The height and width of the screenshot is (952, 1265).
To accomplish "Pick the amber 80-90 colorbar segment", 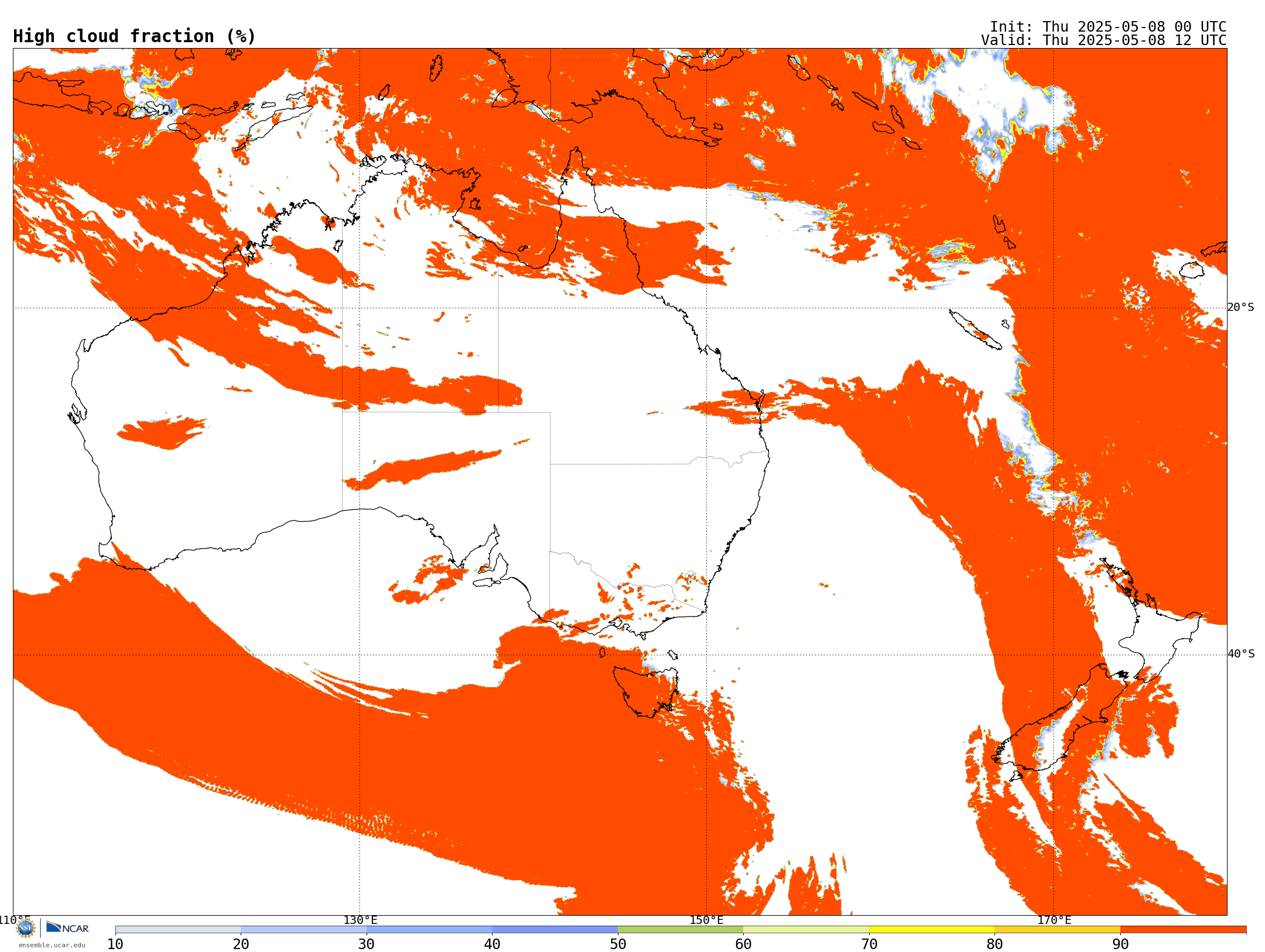I will [1057, 930].
